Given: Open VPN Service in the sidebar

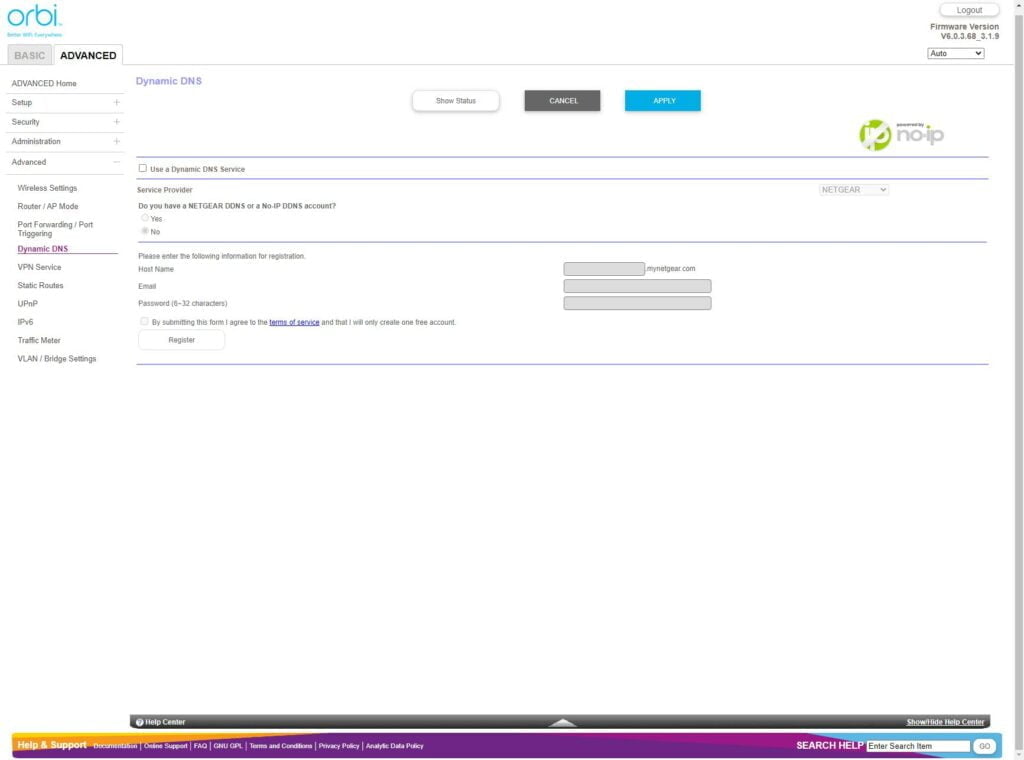Looking at the screenshot, I should point(39,267).
